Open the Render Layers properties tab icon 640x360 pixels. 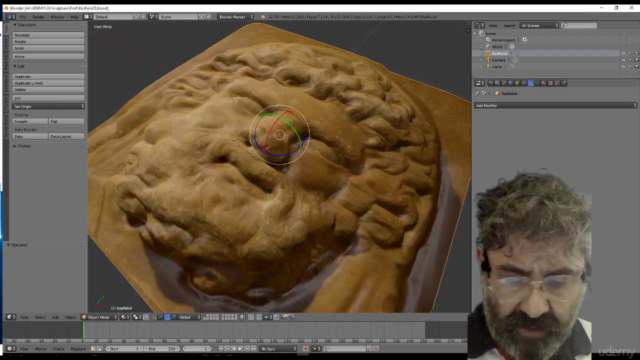[497, 83]
